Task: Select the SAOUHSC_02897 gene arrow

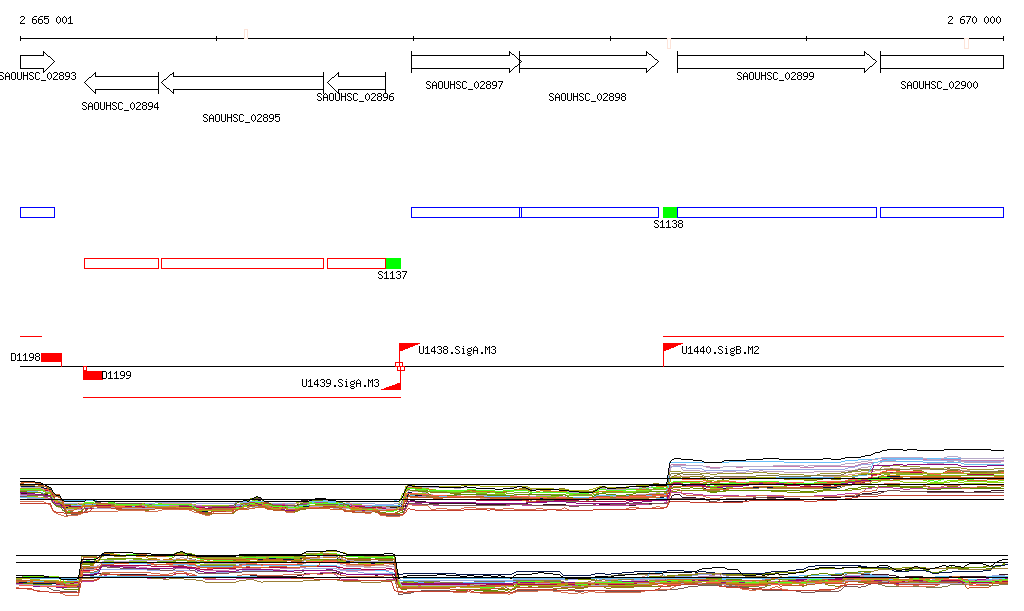Action: coord(466,62)
